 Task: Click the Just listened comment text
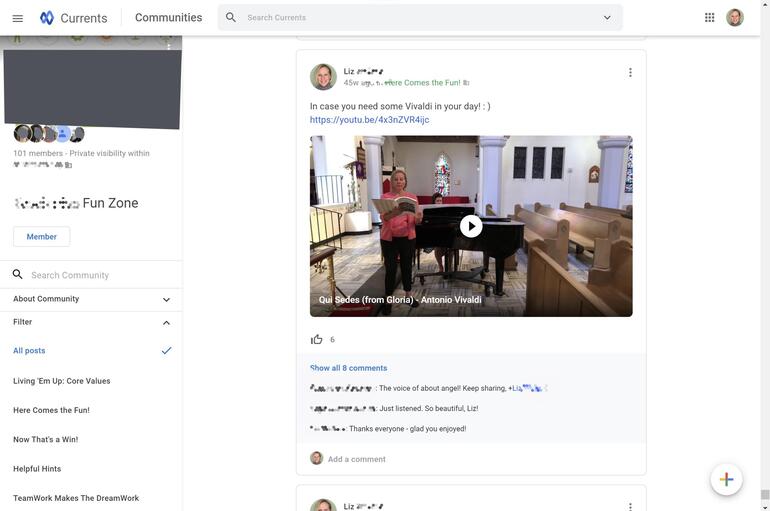pos(429,408)
